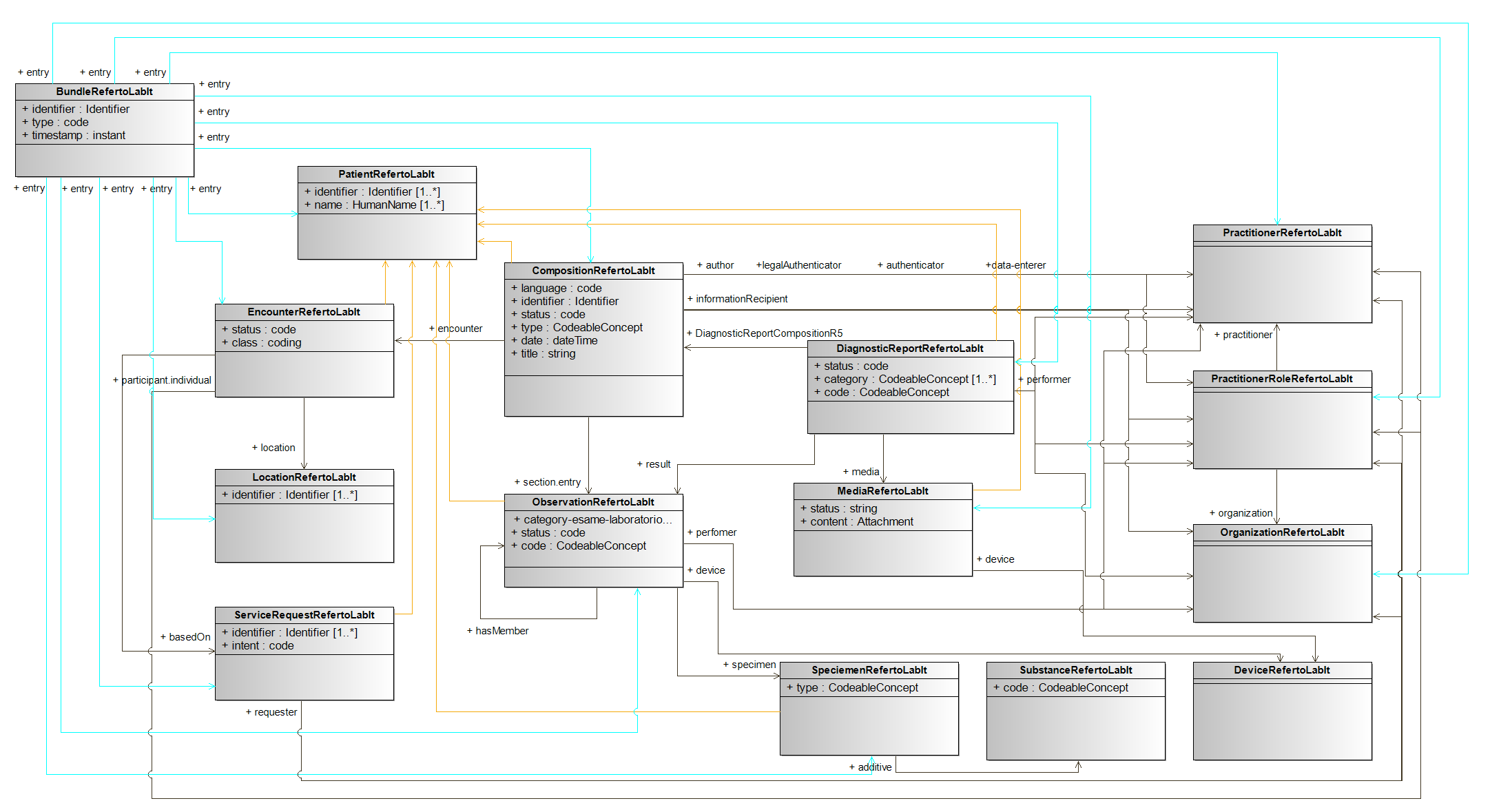This screenshot has width=1501, height=812.
Task: Select the PatientRefertoLabIt class header
Action: (386, 174)
